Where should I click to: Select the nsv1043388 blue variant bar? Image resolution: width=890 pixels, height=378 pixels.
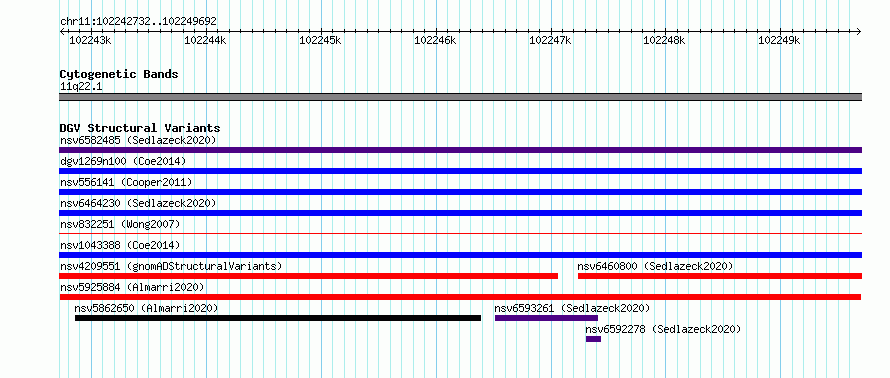coord(460,255)
